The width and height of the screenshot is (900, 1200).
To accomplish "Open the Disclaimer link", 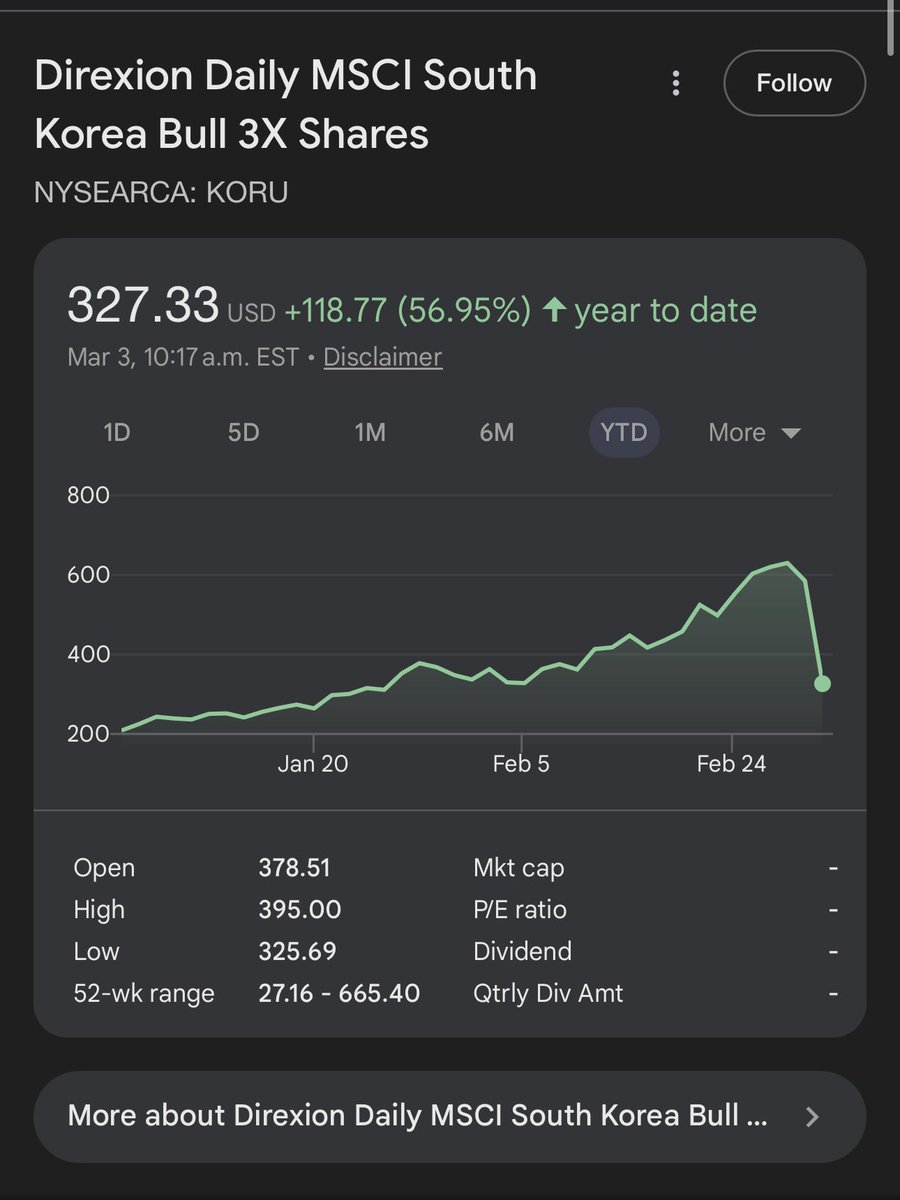I will tap(383, 357).
